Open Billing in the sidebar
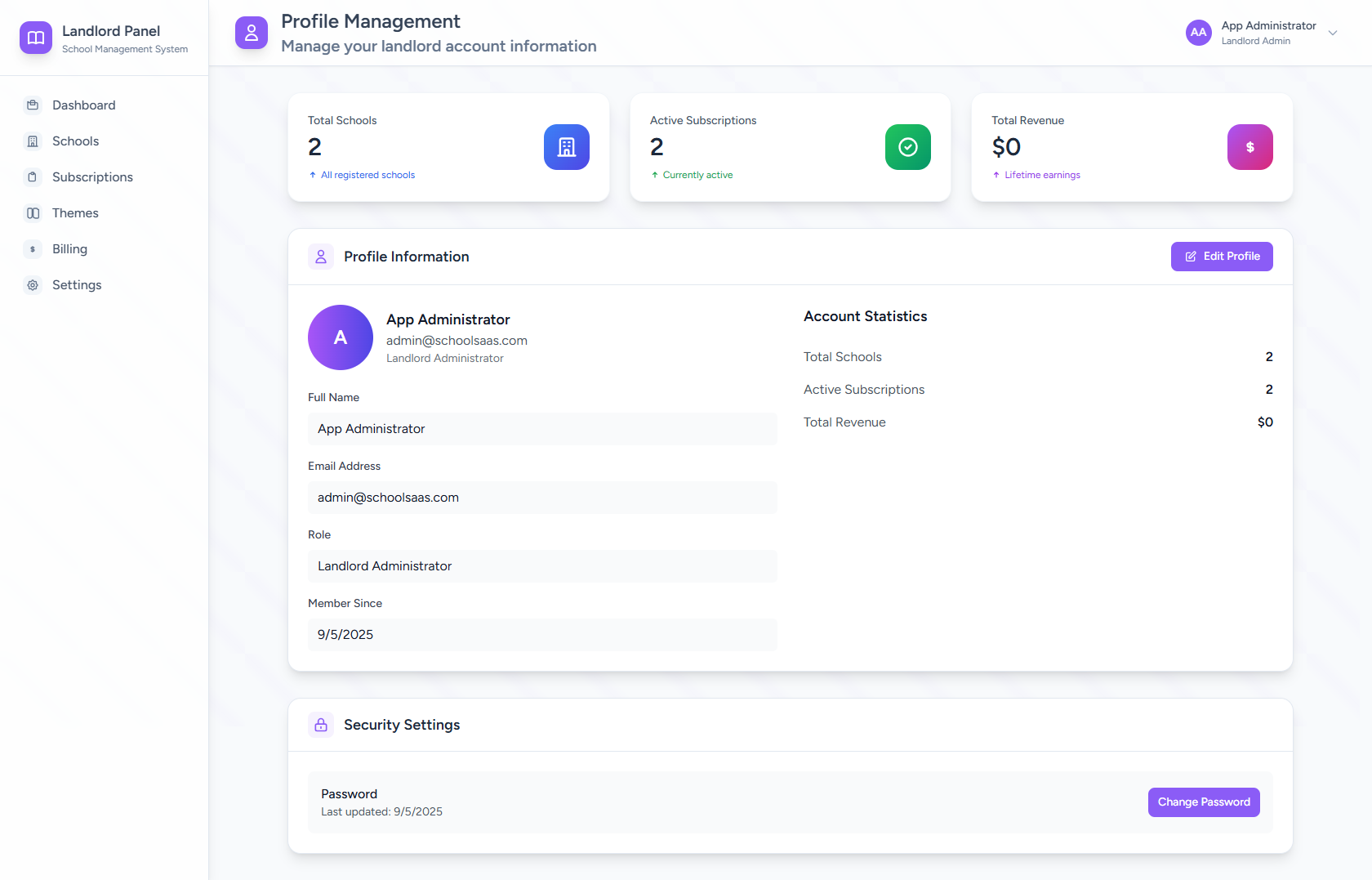Screen dimensions: 1372x880 click(x=69, y=249)
